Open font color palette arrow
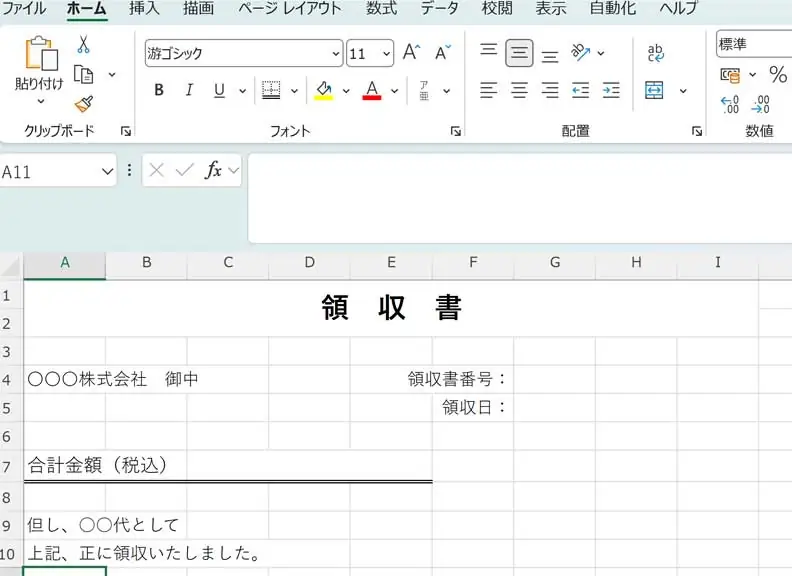 [394, 91]
